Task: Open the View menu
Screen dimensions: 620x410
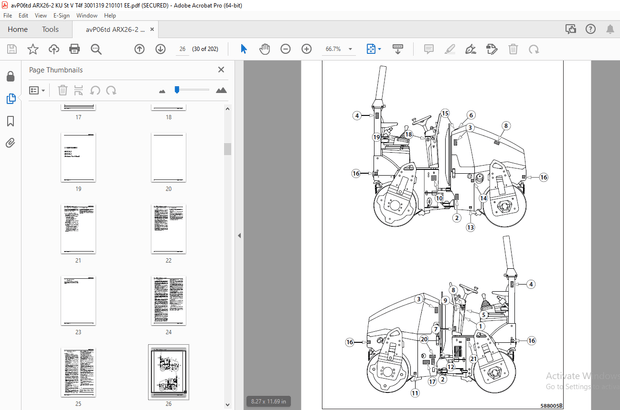Action: (x=41, y=15)
